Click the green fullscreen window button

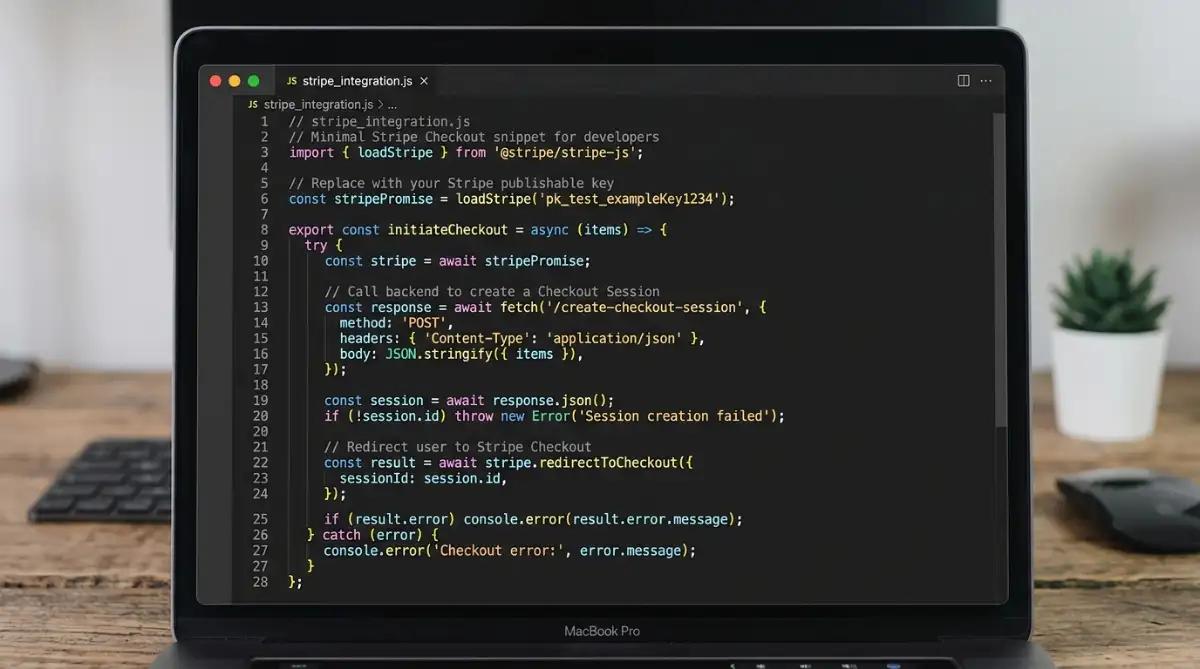[x=254, y=81]
